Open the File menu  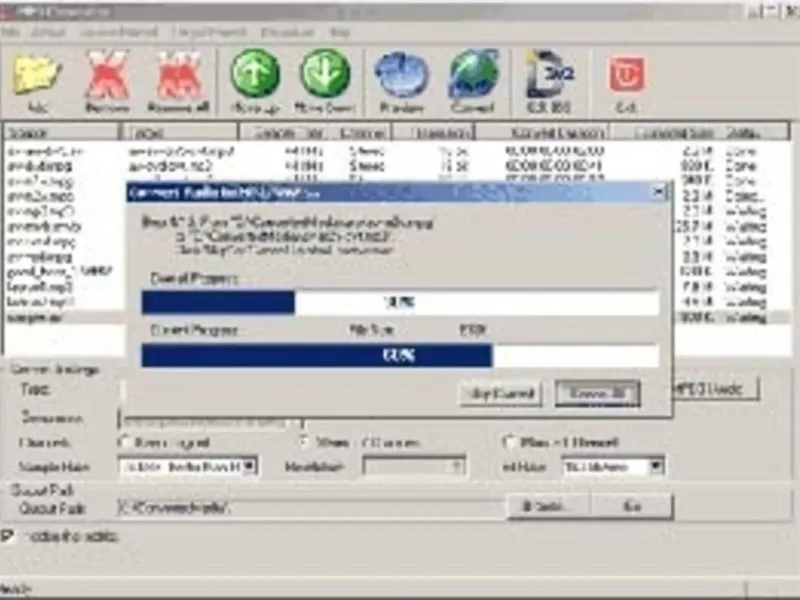pos(10,32)
